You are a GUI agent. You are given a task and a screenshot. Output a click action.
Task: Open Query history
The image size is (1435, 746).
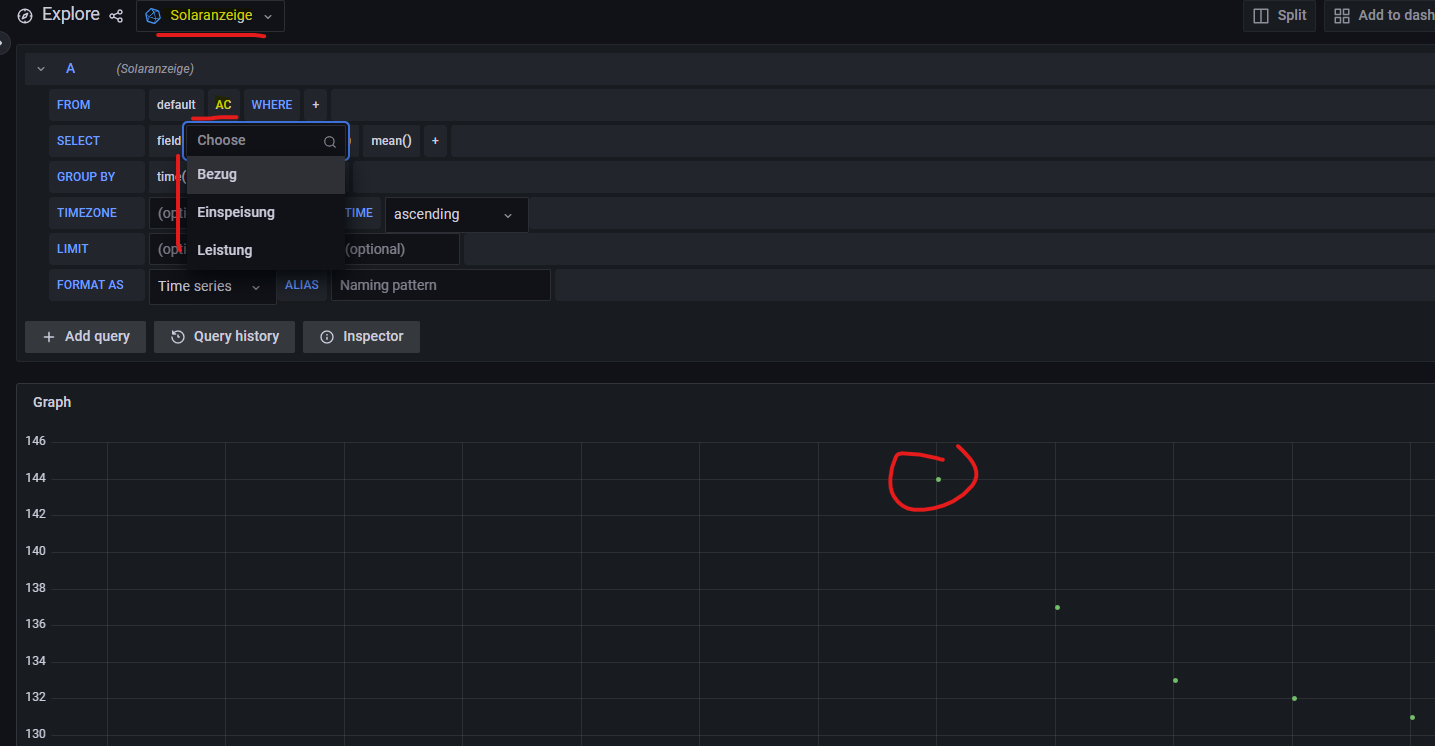pos(225,337)
